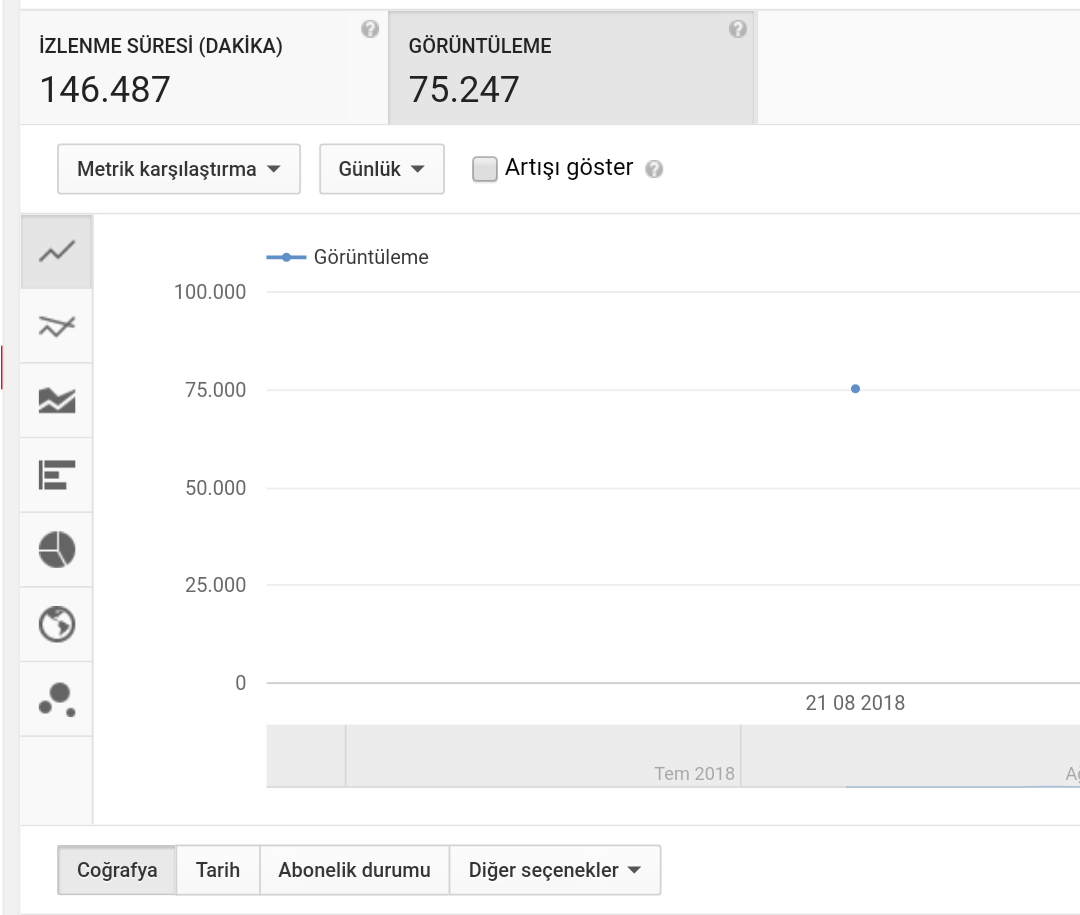Expand the Diğer seçenekler dropdown
1080x915 pixels.
[555, 870]
